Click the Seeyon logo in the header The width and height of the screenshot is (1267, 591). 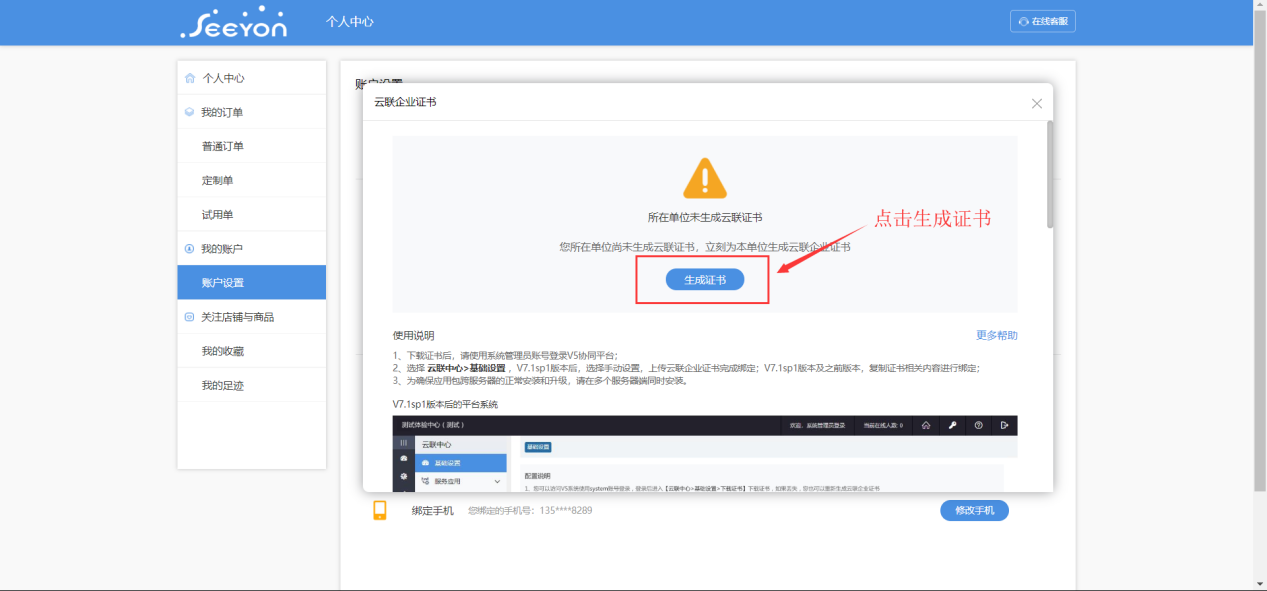tap(234, 22)
